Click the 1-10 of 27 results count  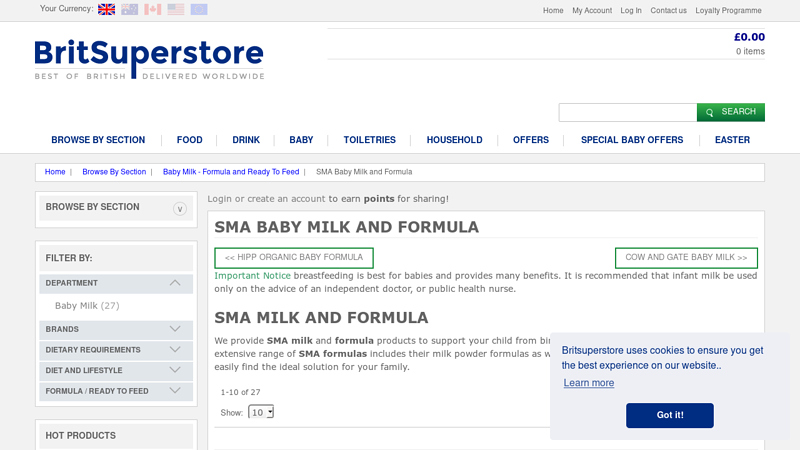point(240,392)
